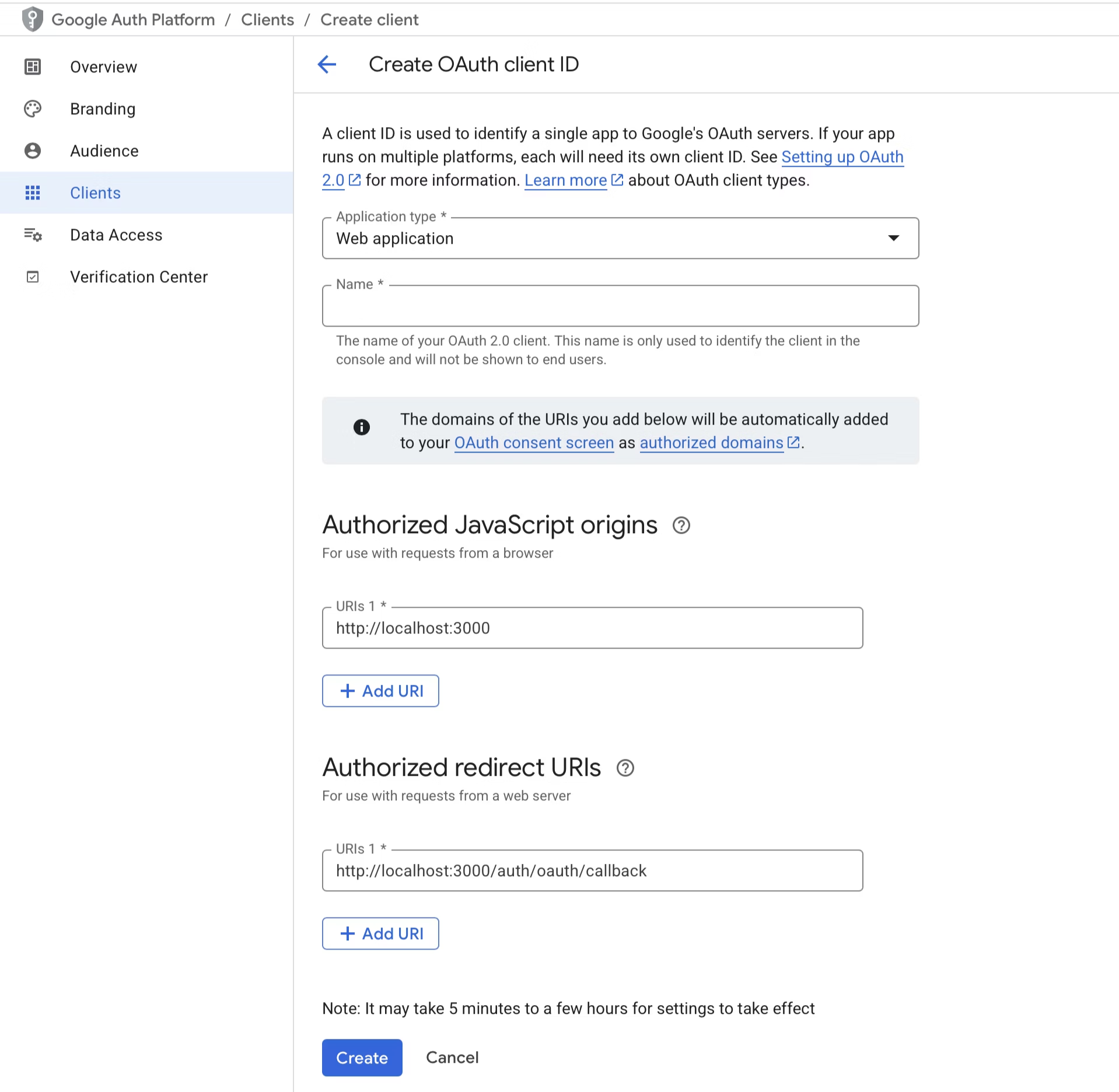
Task: Click inside the Name input field
Action: (620, 306)
